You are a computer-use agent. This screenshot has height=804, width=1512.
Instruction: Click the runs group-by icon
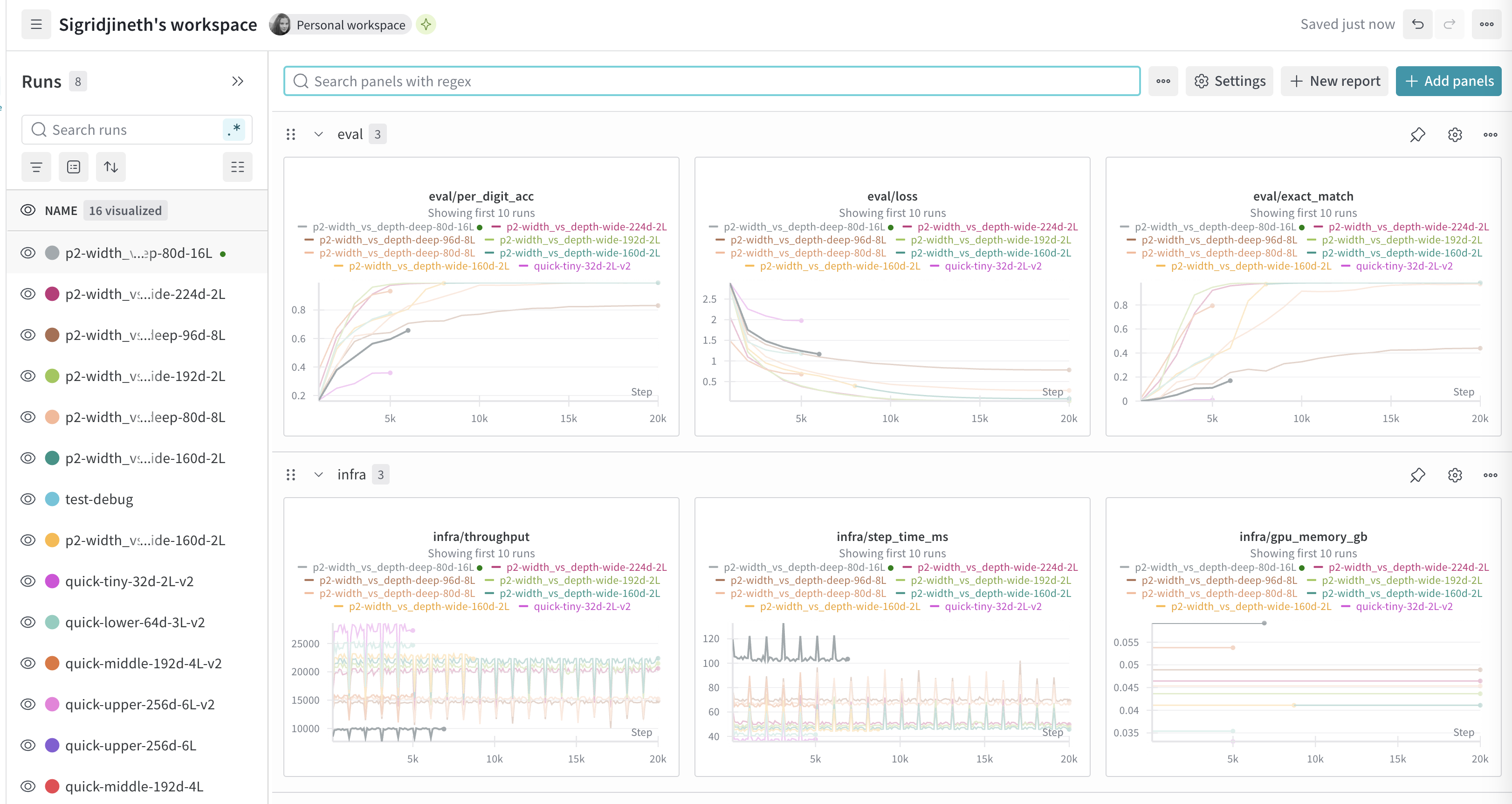coord(73,167)
